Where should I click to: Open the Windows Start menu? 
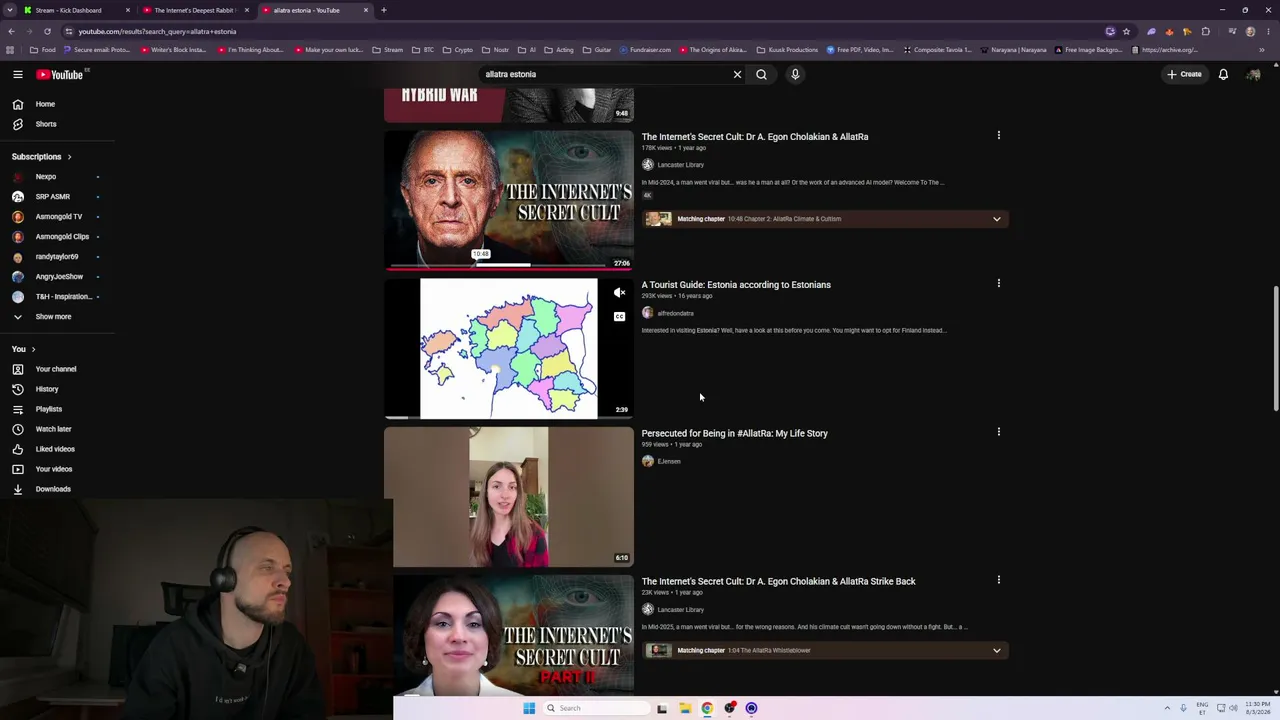click(529, 708)
